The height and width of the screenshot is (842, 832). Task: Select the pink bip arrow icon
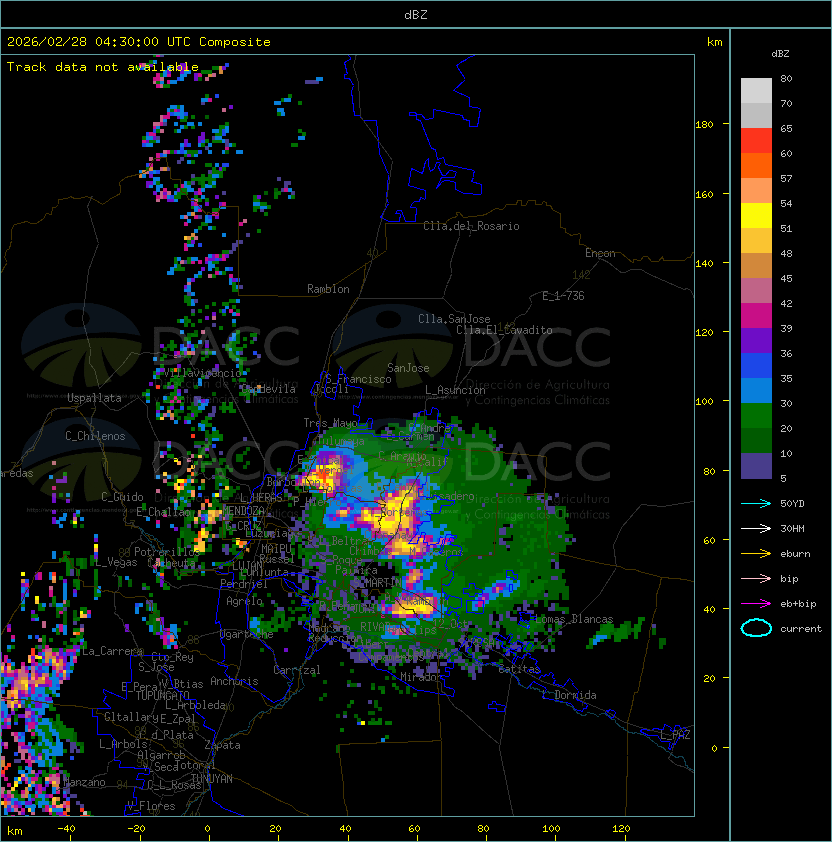[x=756, y=579]
